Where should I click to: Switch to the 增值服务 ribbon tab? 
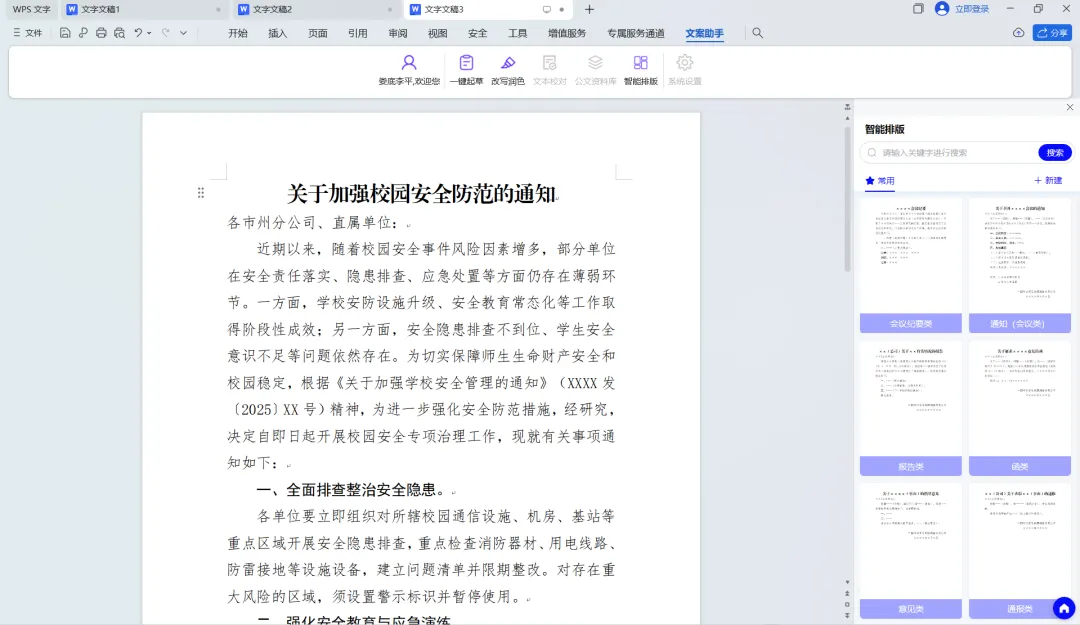tap(567, 33)
